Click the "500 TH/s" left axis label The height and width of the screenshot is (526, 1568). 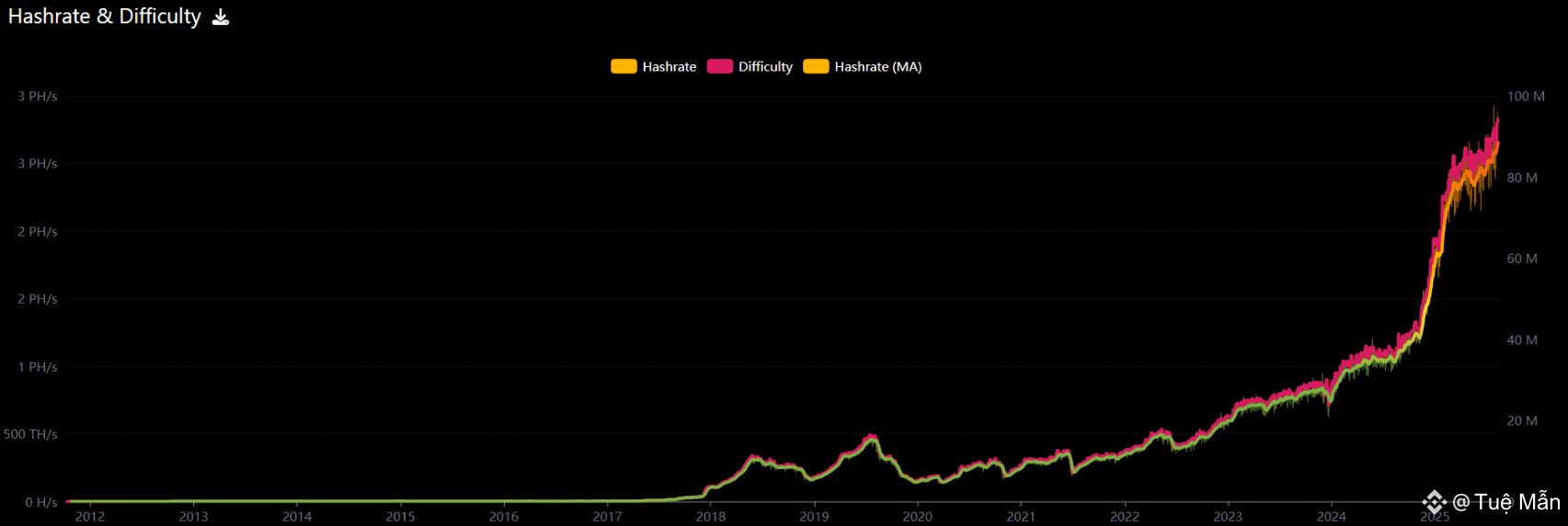30,434
